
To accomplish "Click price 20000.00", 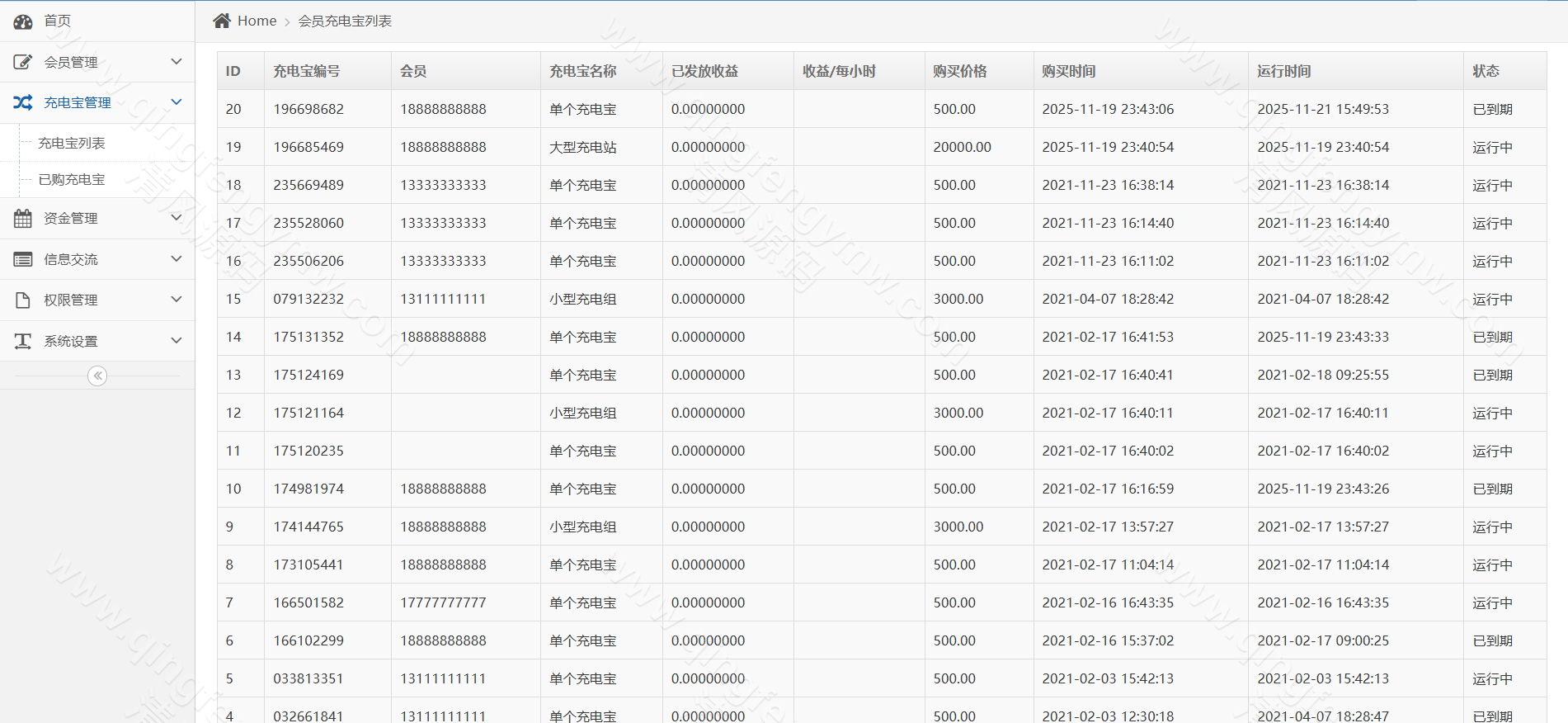I will point(963,147).
